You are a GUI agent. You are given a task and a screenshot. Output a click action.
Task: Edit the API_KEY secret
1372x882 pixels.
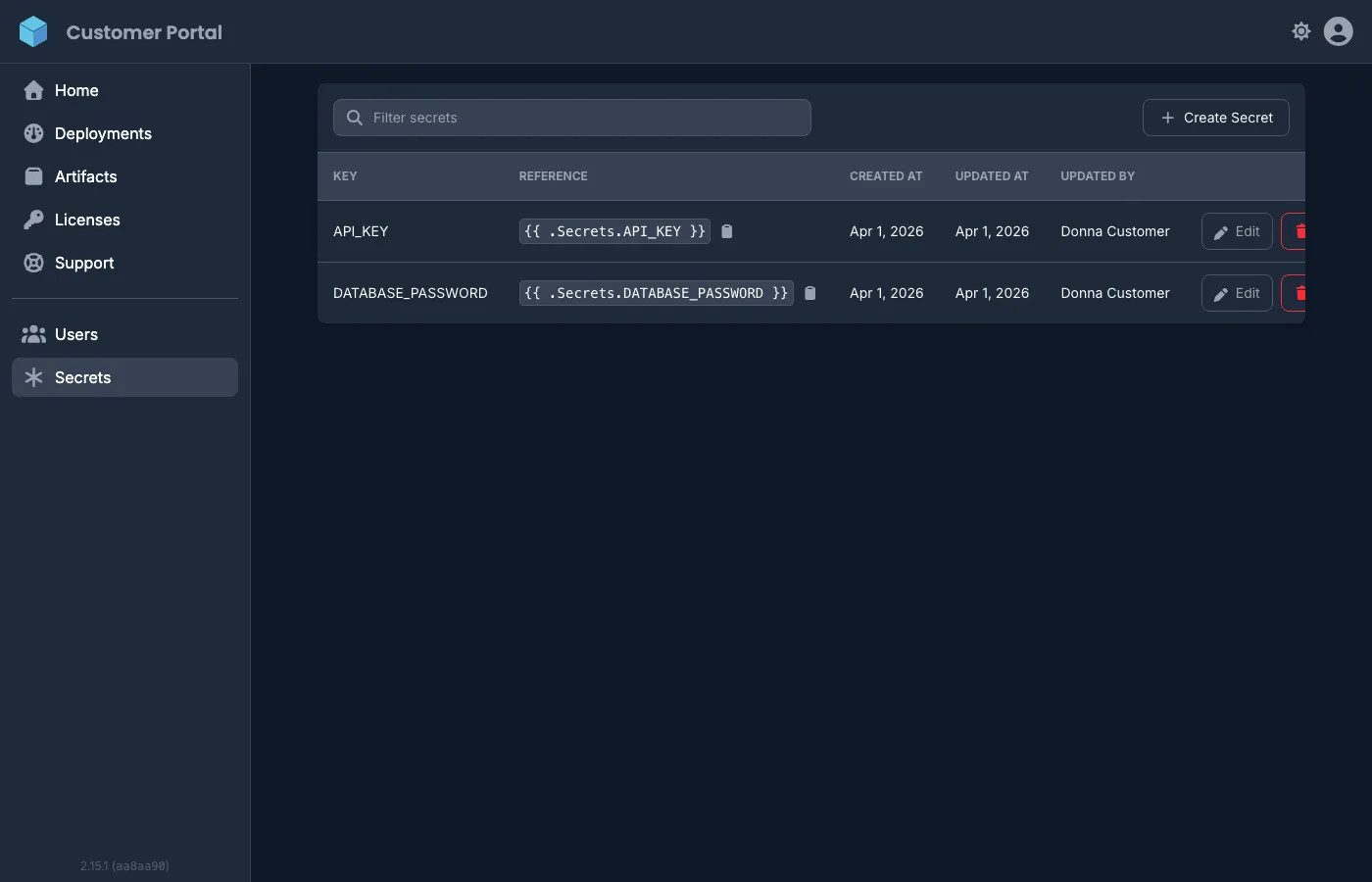click(x=1236, y=231)
